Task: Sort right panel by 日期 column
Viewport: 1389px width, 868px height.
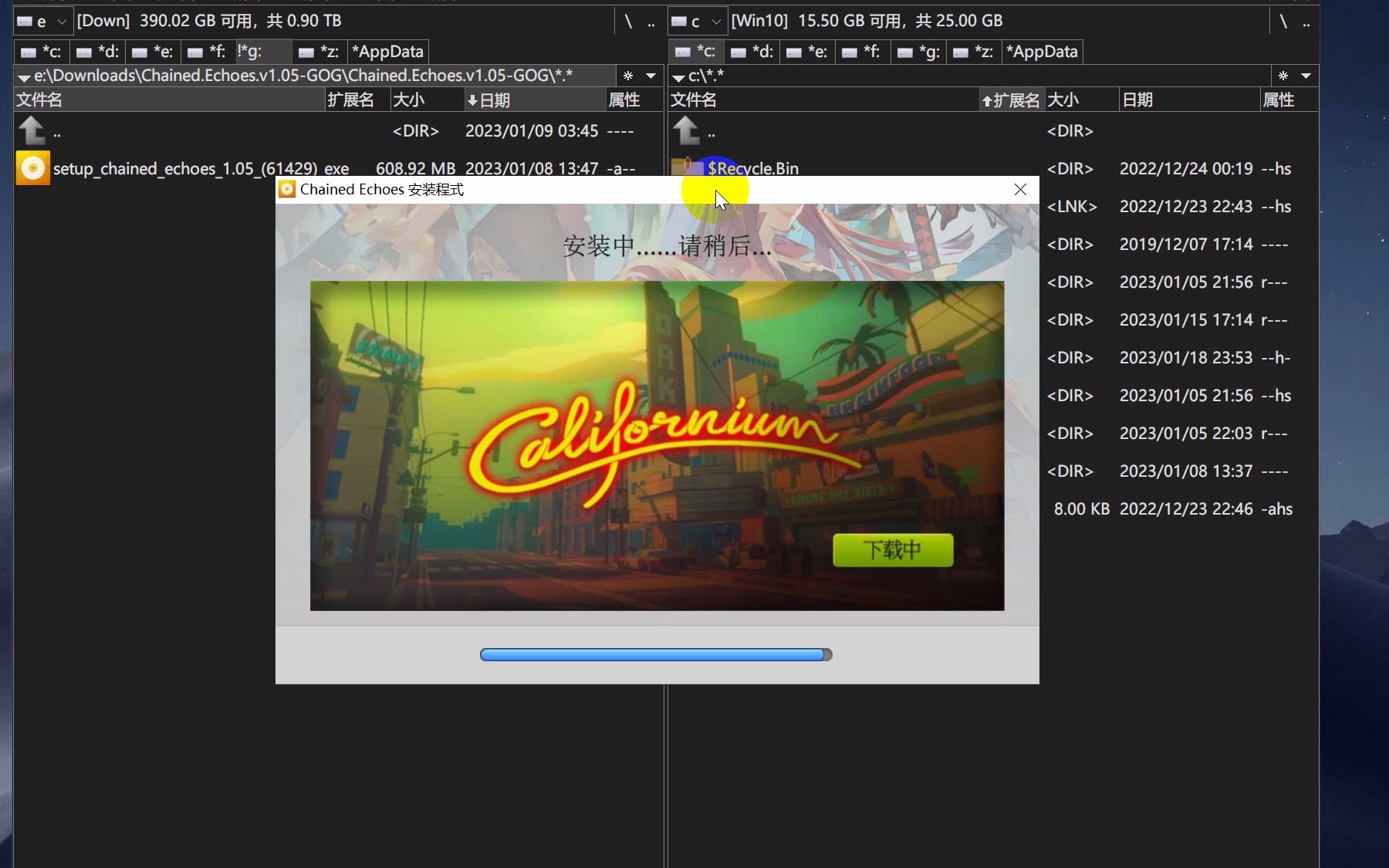Action: [1189, 100]
